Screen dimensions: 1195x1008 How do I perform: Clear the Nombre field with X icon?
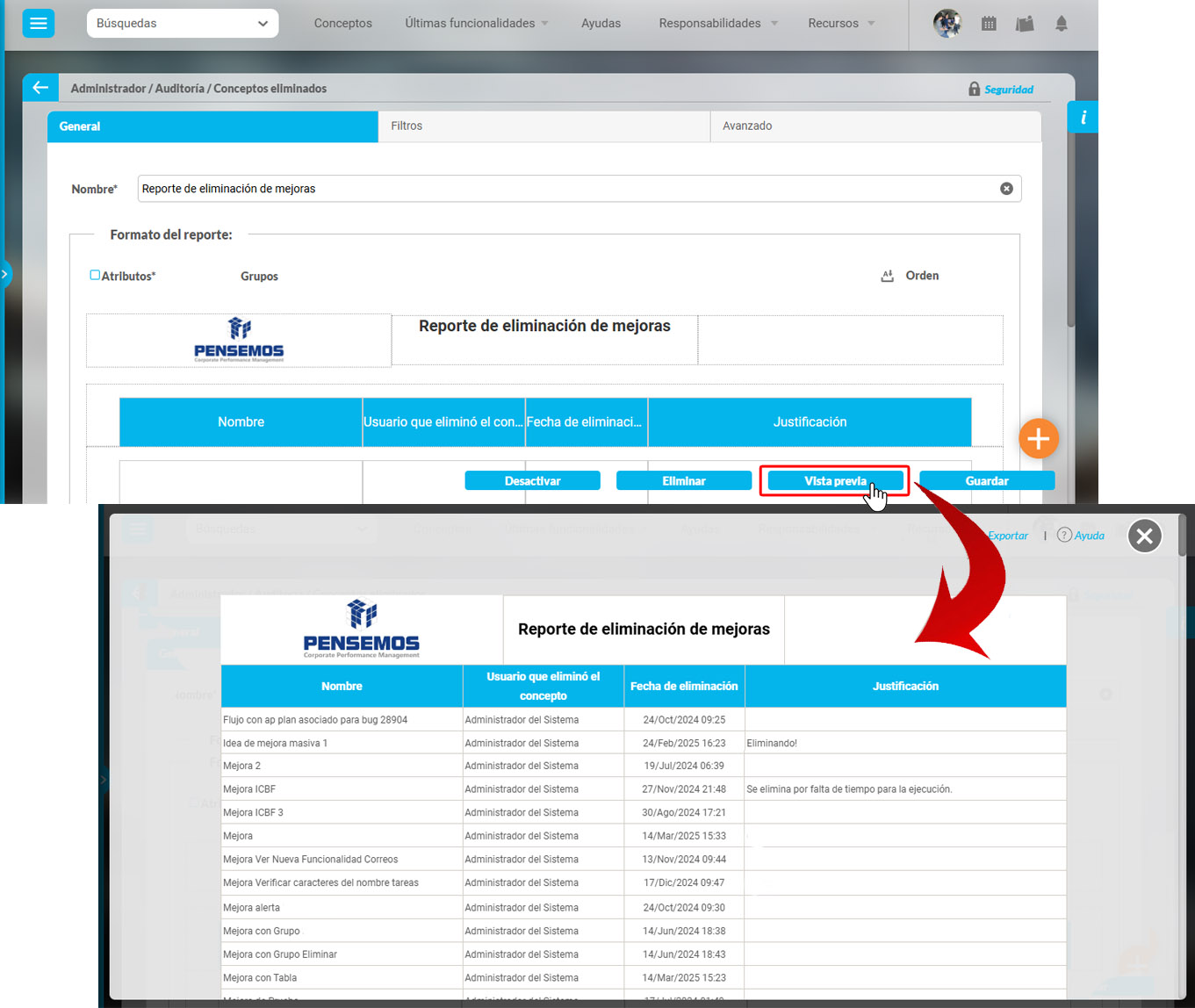click(x=1006, y=189)
